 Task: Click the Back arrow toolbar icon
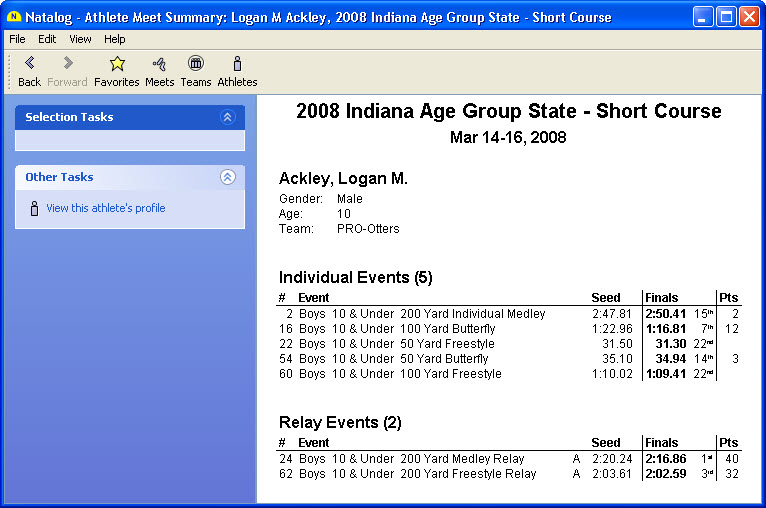click(x=29, y=64)
